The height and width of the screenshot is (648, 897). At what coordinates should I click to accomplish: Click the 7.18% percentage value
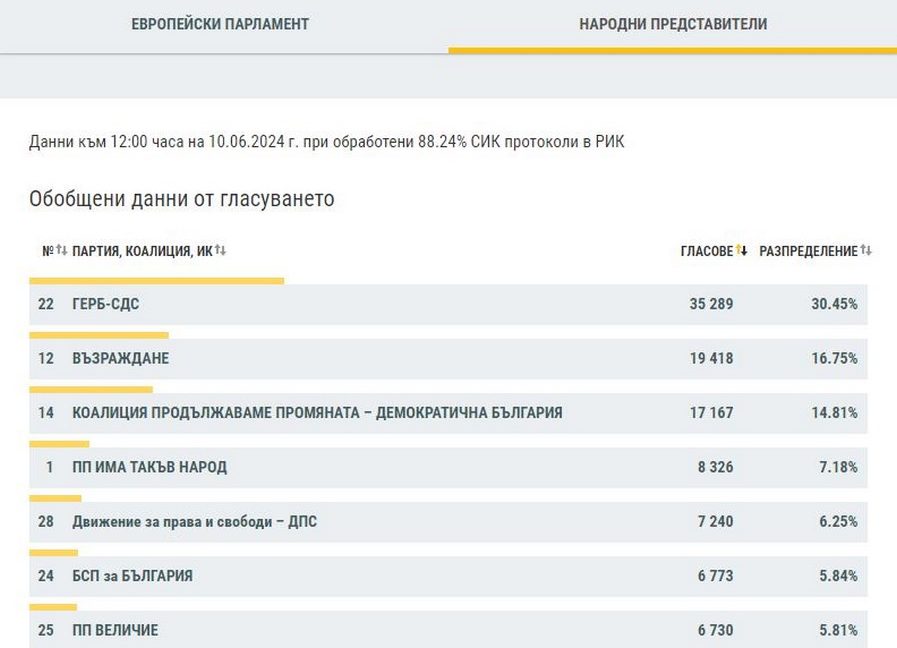click(837, 467)
